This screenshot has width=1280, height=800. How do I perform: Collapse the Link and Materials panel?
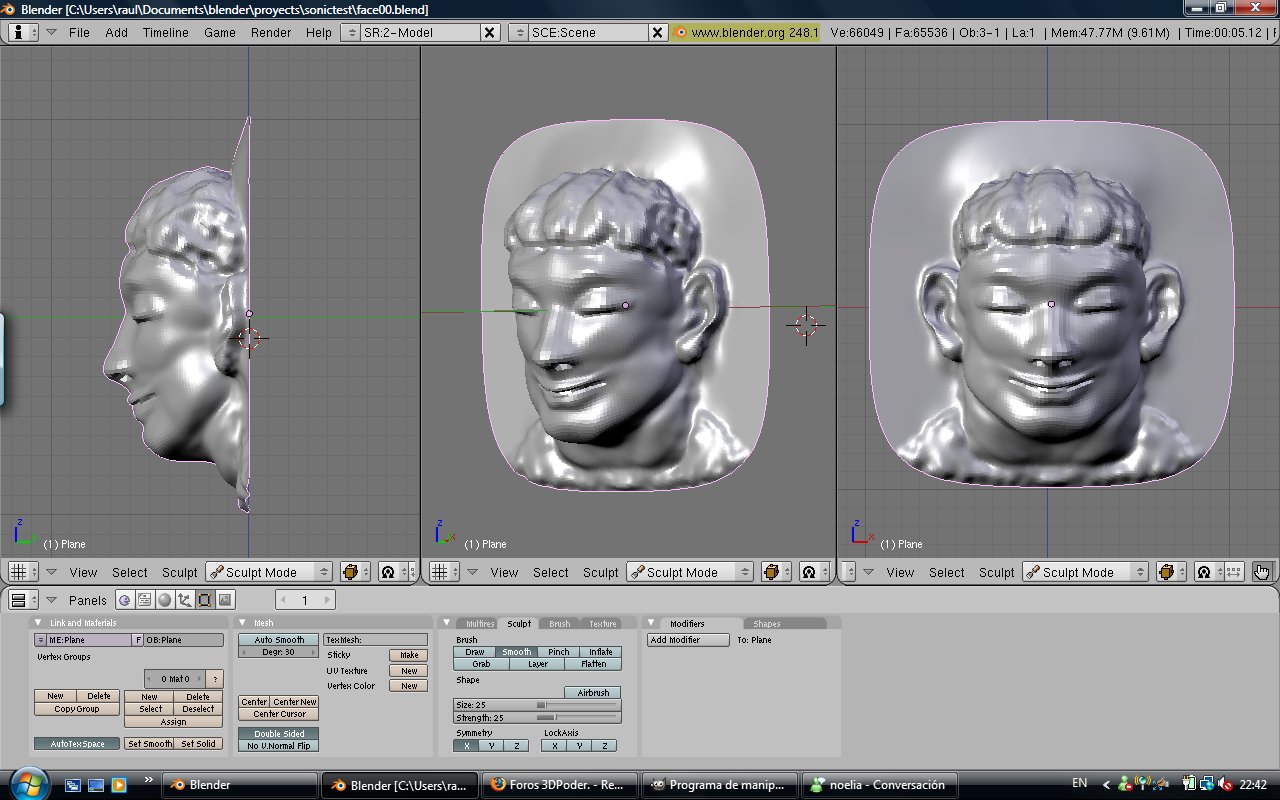point(38,623)
